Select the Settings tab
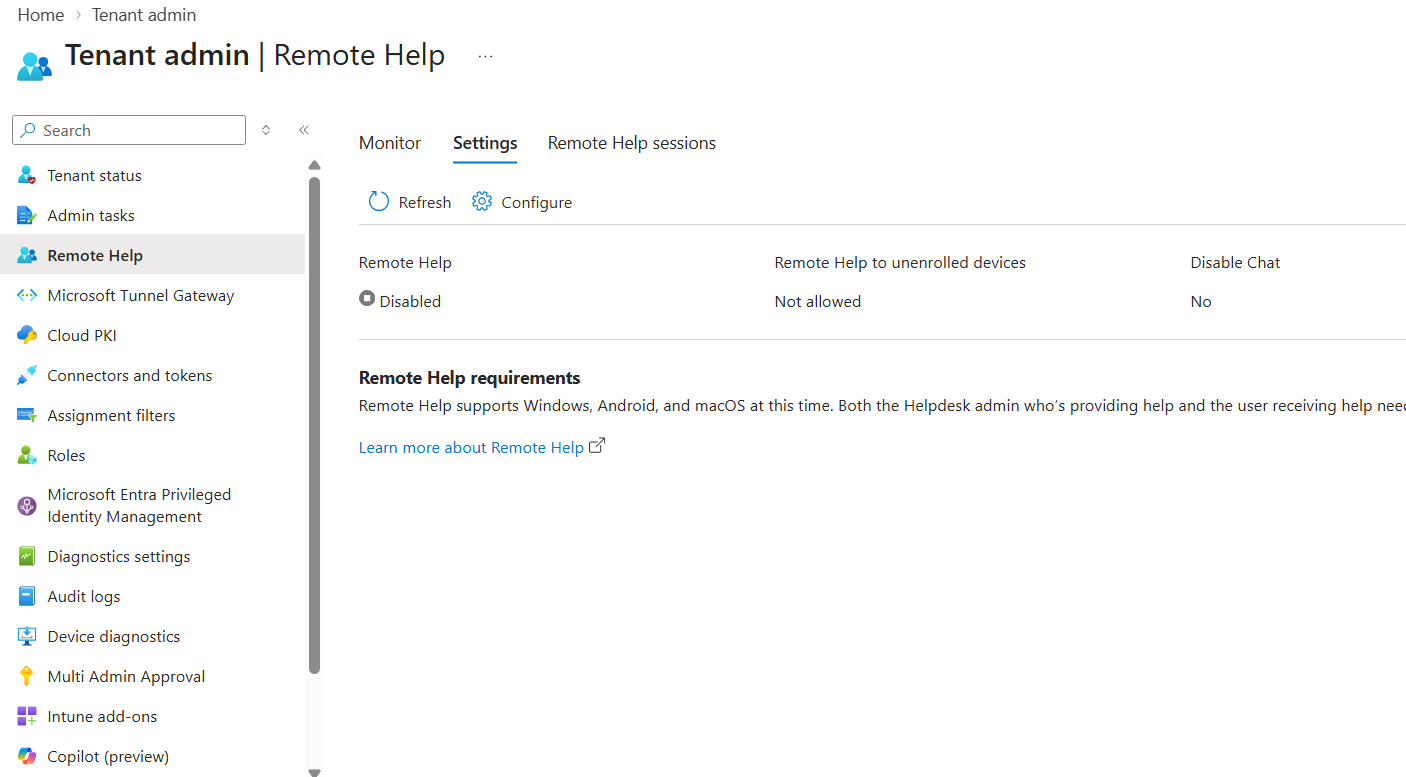 tap(485, 143)
